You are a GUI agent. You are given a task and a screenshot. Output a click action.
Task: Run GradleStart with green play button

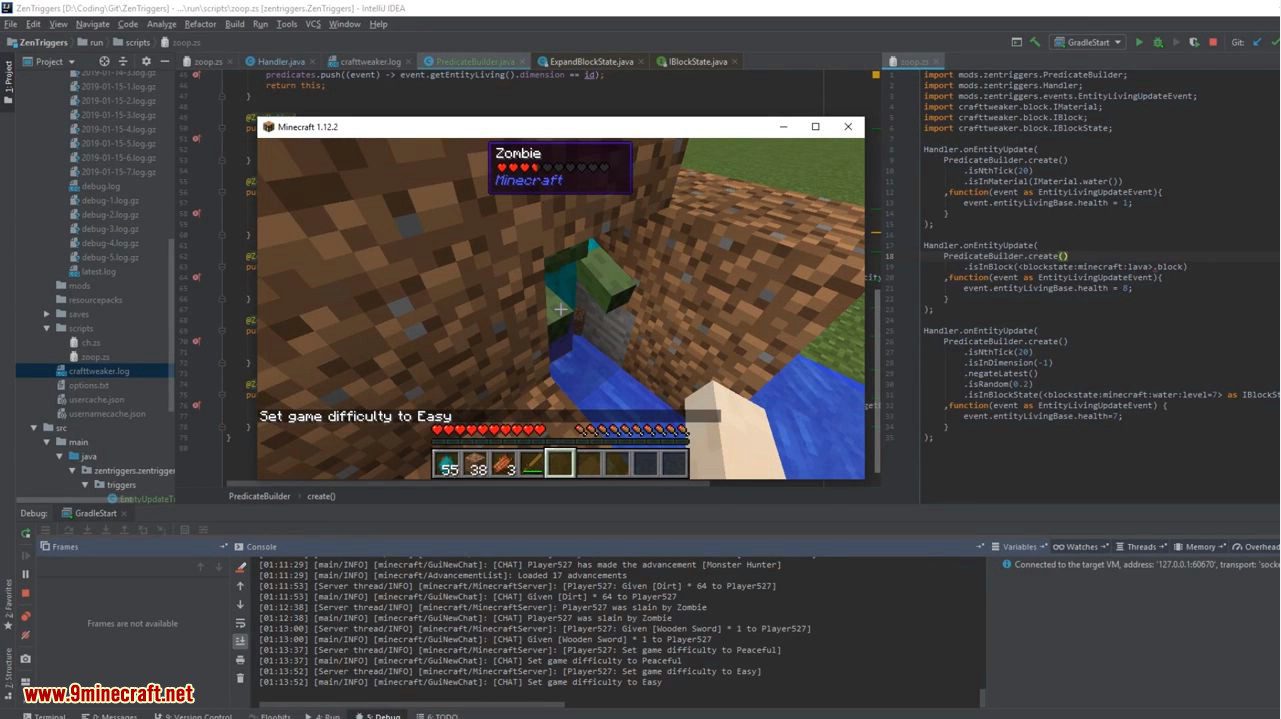click(1139, 42)
